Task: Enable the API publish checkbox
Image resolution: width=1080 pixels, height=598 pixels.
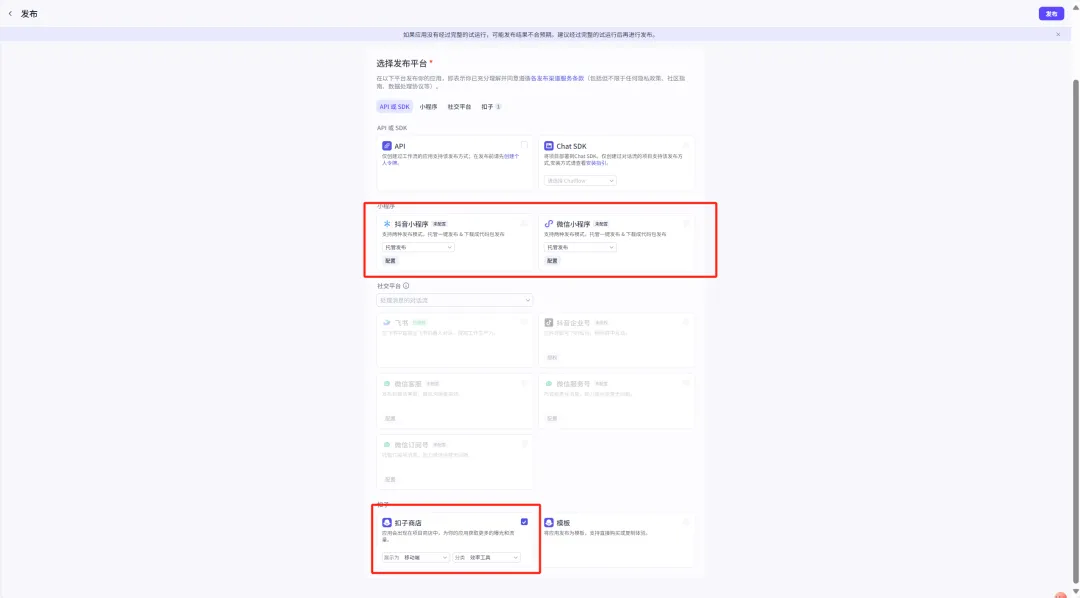Action: coord(524,145)
